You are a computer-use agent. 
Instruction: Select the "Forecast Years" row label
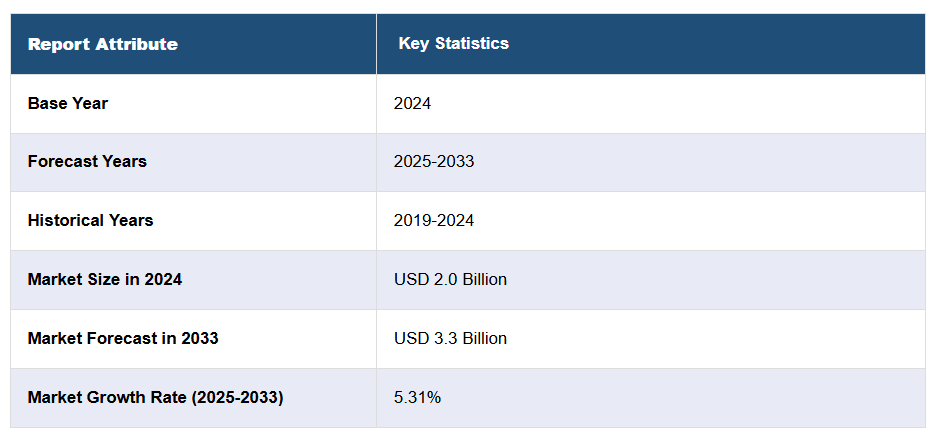[87, 161]
